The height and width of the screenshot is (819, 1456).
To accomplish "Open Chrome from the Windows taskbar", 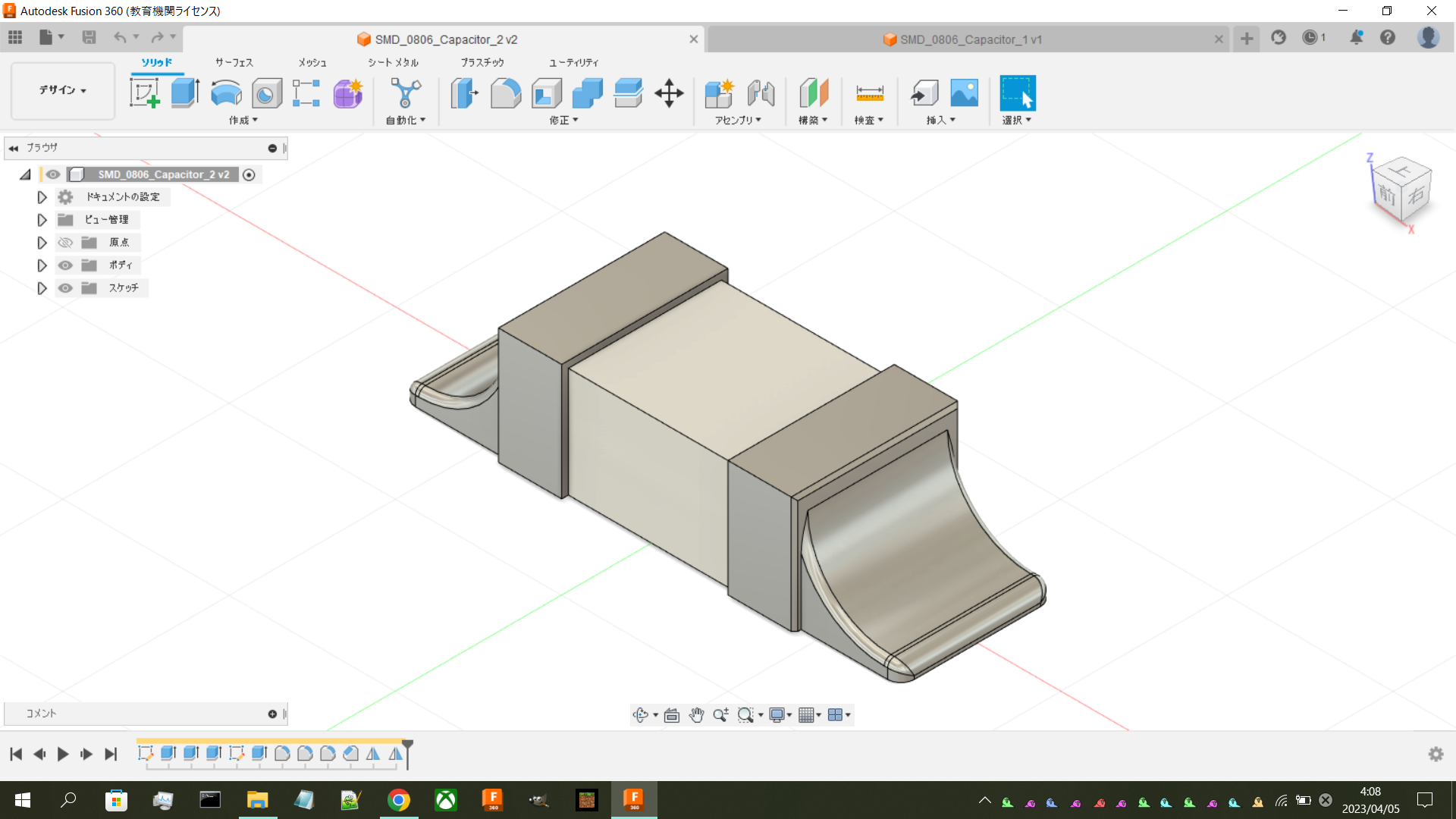I will 399,800.
